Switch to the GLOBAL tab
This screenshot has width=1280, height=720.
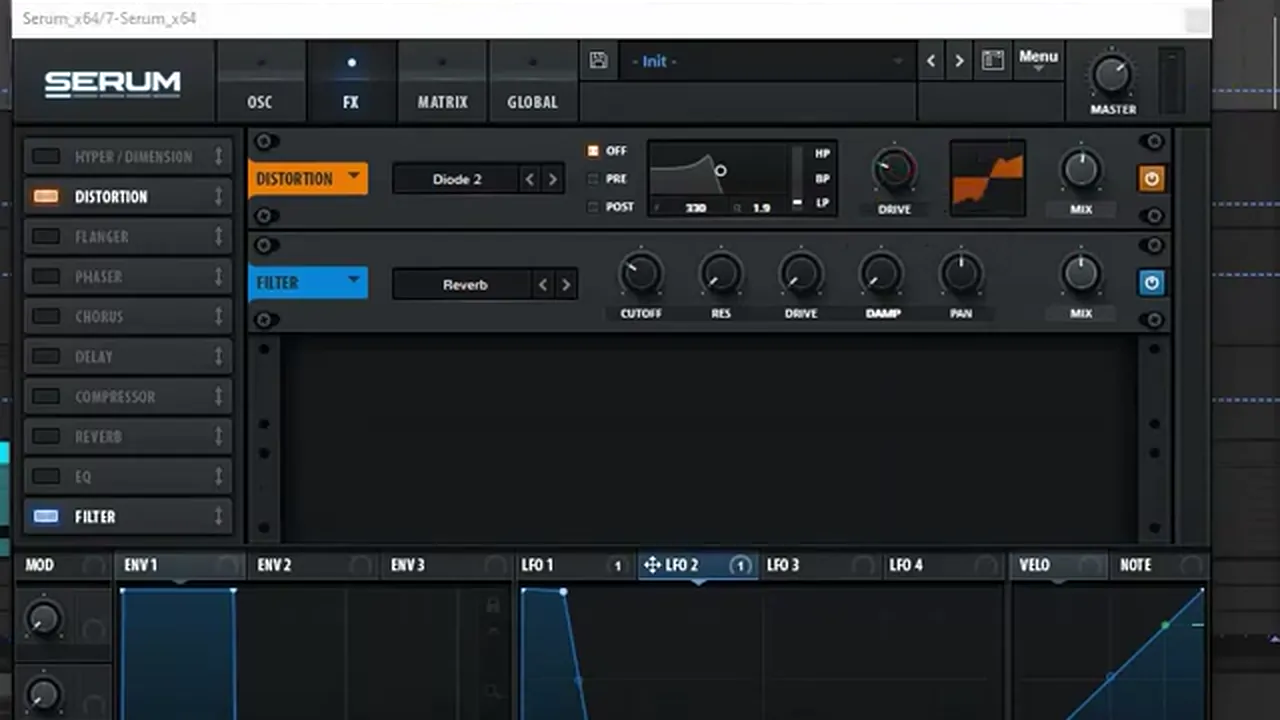532,82
